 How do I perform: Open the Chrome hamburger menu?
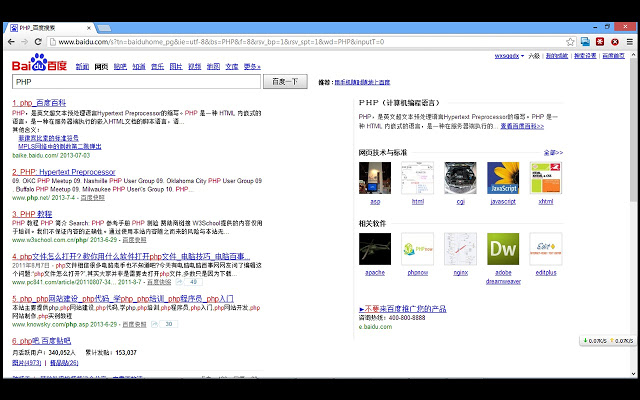point(630,42)
